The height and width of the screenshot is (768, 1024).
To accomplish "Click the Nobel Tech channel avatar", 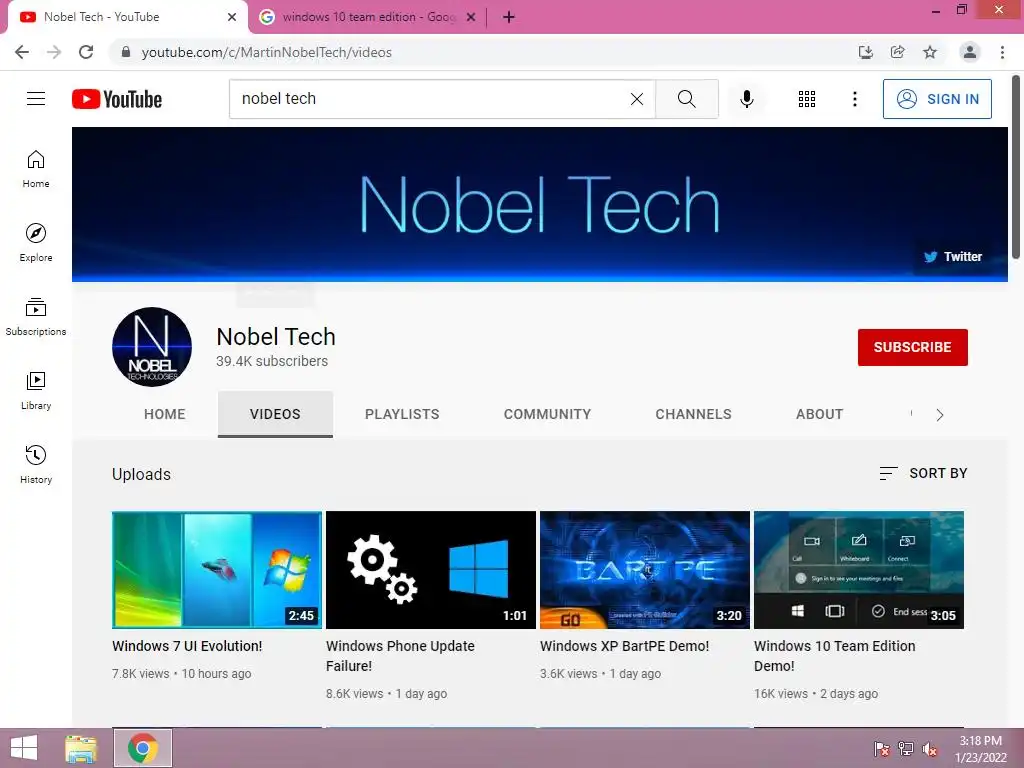I will click(152, 347).
